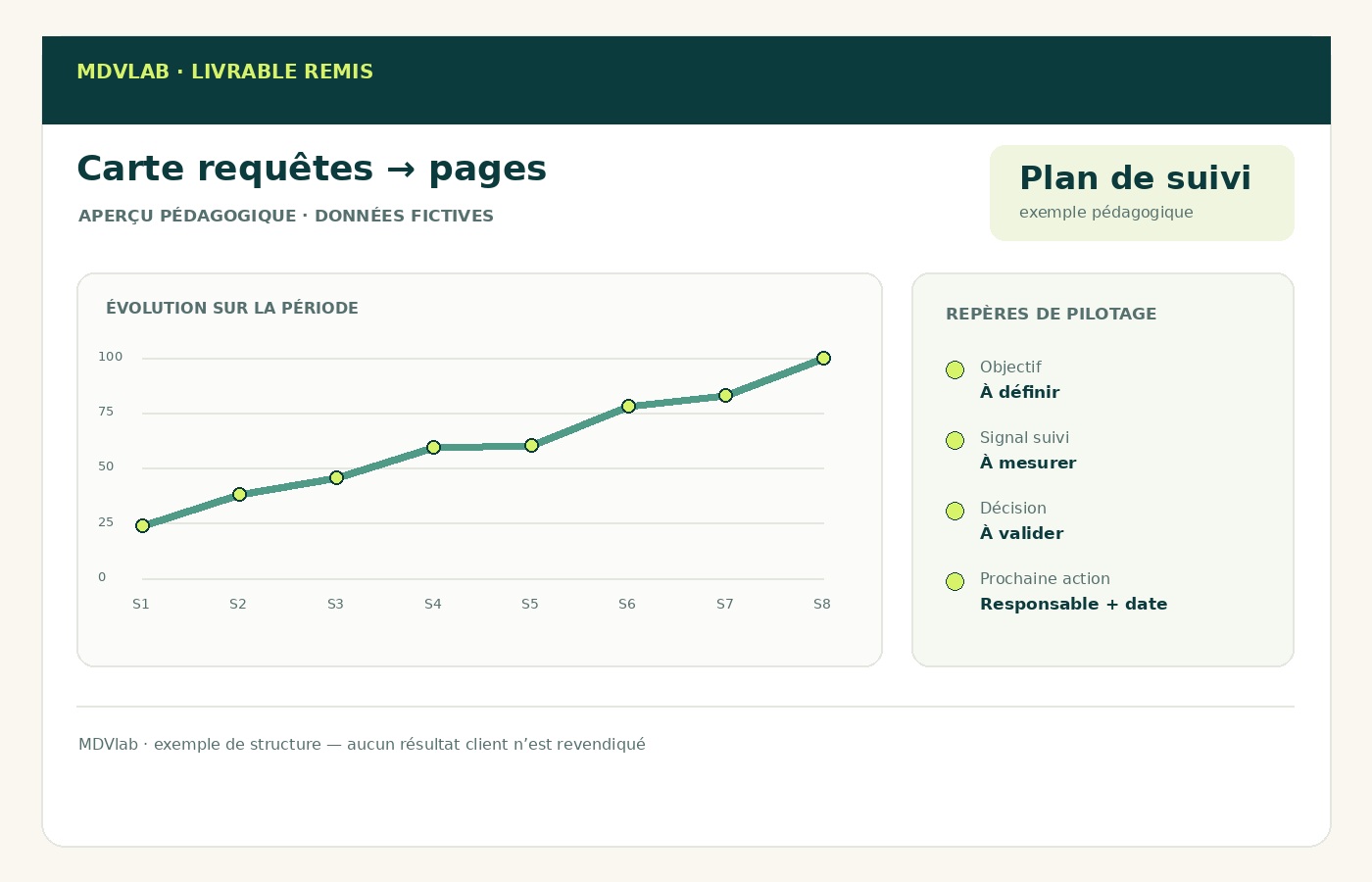Click the S4 data point on the chart
This screenshot has width=1372, height=882.
point(433,448)
